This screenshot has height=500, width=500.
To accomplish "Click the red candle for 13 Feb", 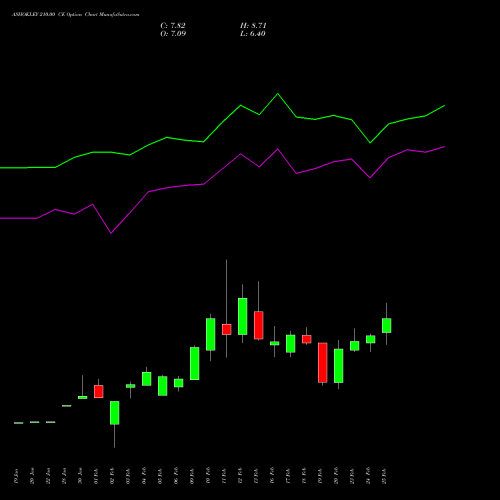I will (259, 325).
